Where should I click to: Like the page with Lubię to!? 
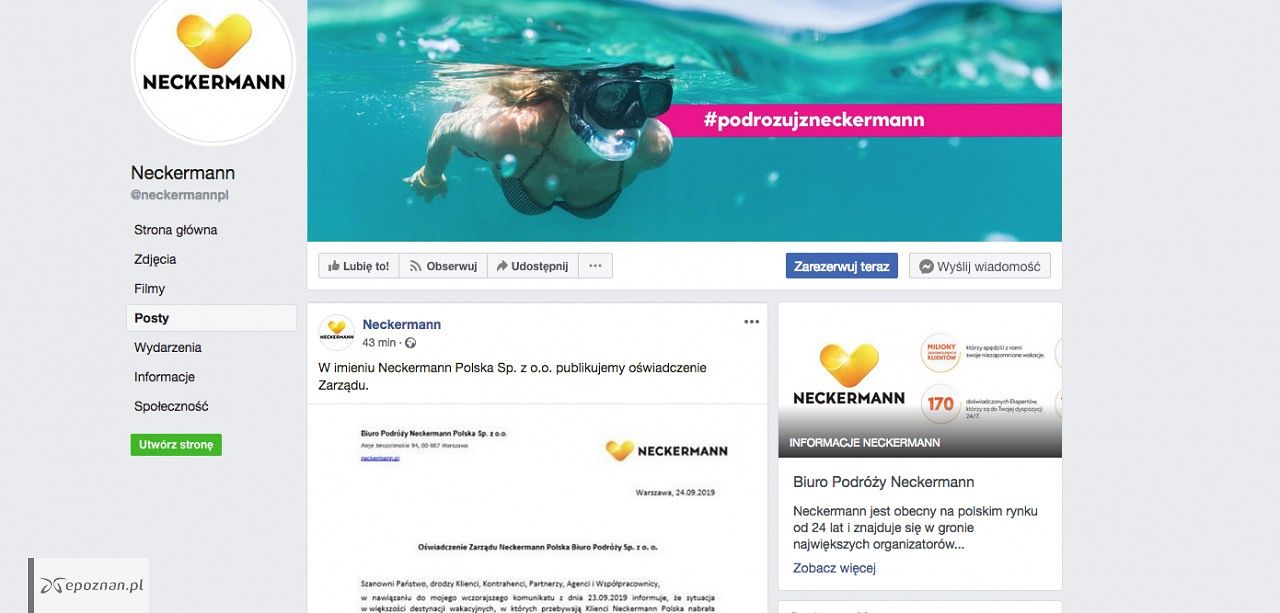tap(358, 266)
